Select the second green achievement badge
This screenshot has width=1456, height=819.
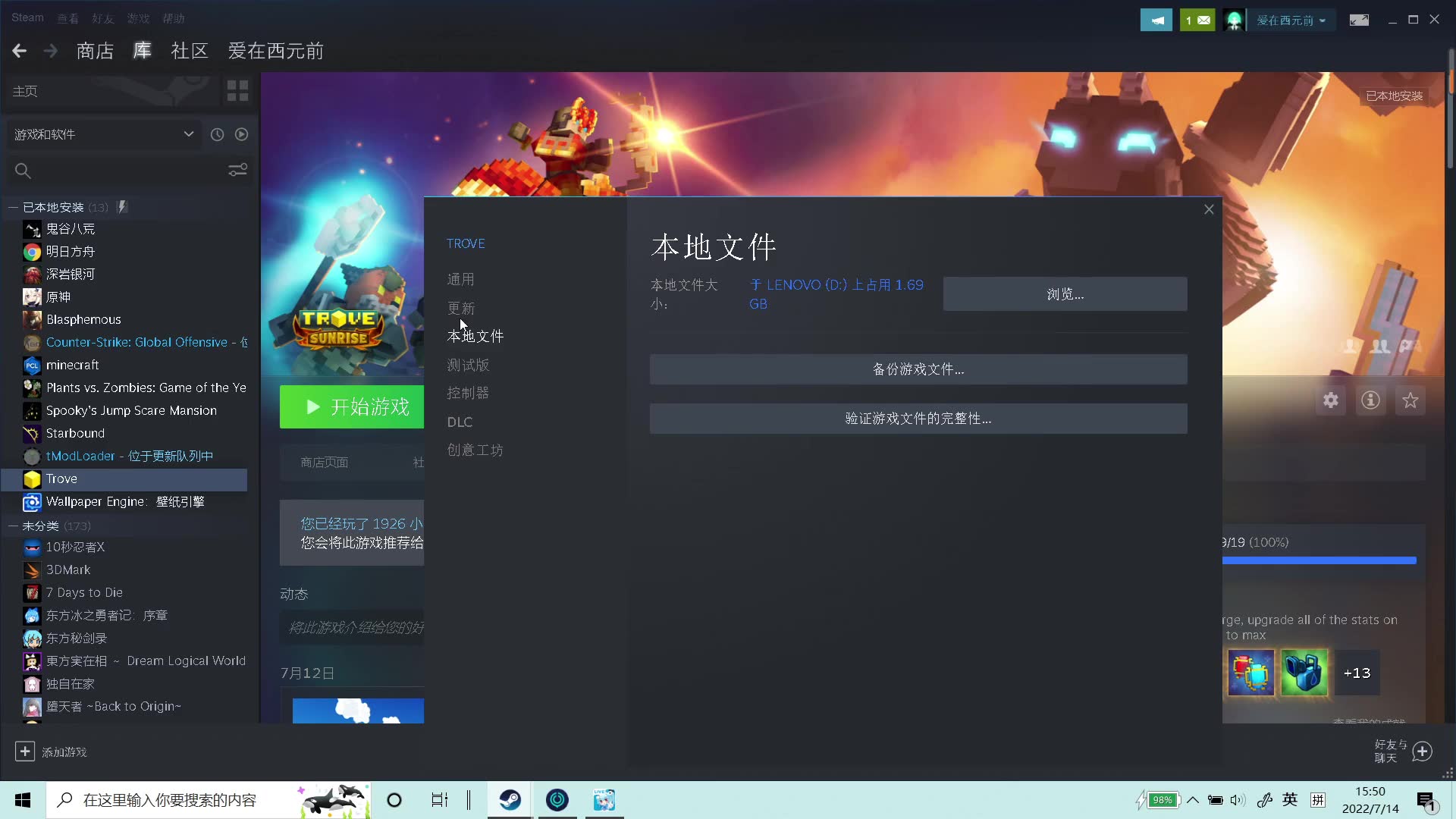coord(1304,673)
